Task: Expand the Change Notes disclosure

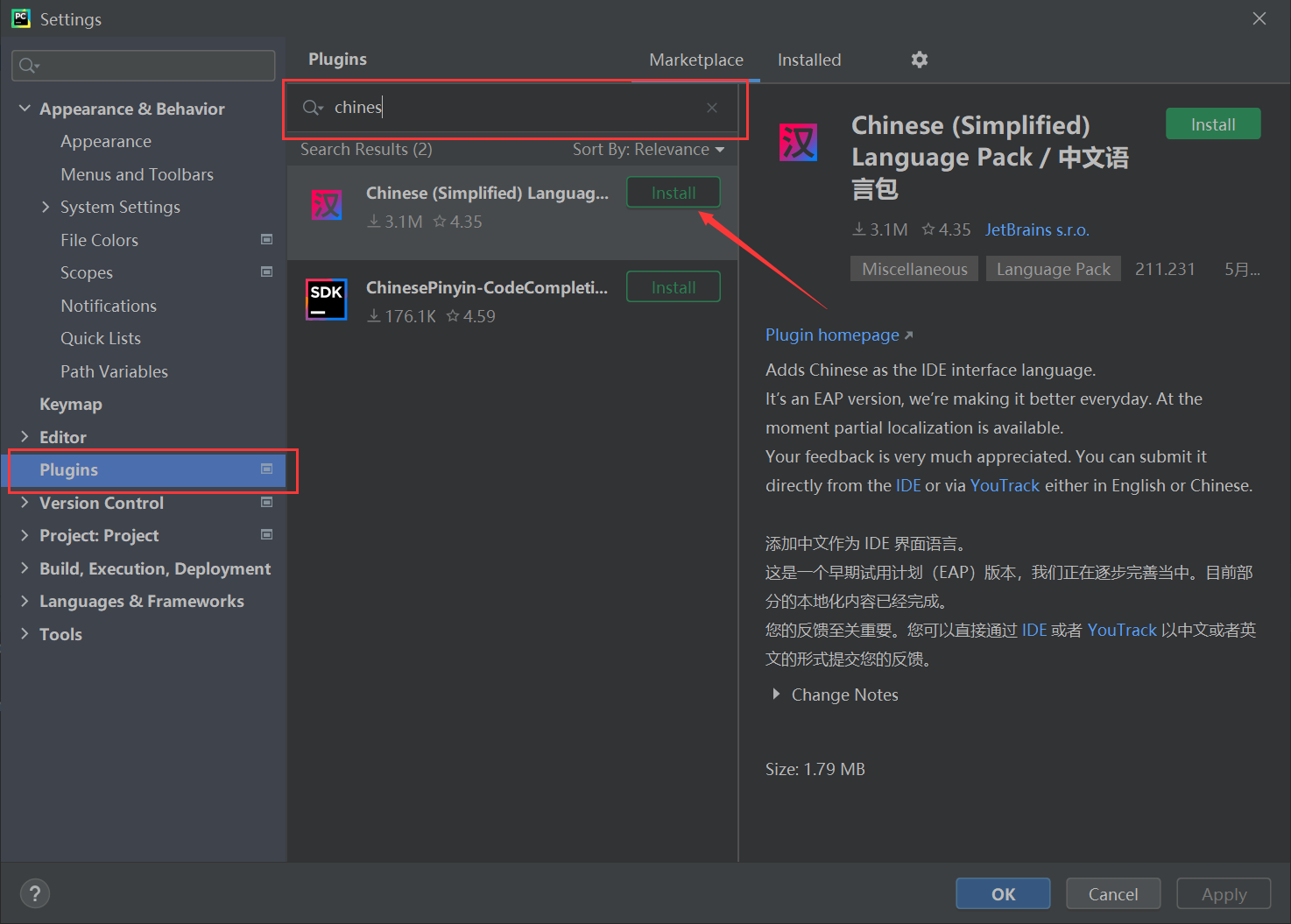Action: click(x=776, y=694)
